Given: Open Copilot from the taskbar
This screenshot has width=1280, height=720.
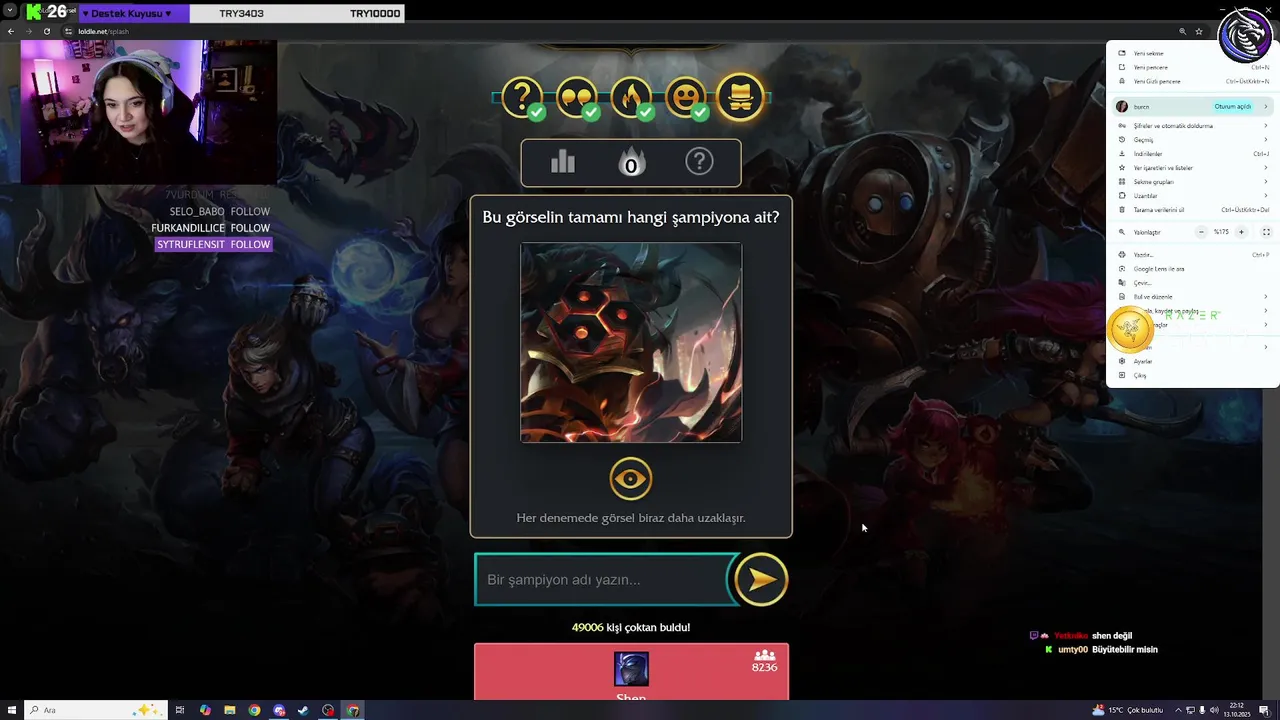Looking at the screenshot, I should [205, 710].
